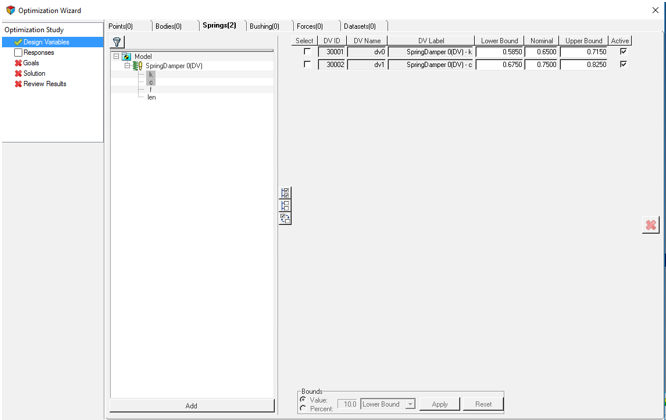Collapse the Model tree node
The width and height of the screenshot is (666, 420).
pyautogui.click(x=116, y=57)
